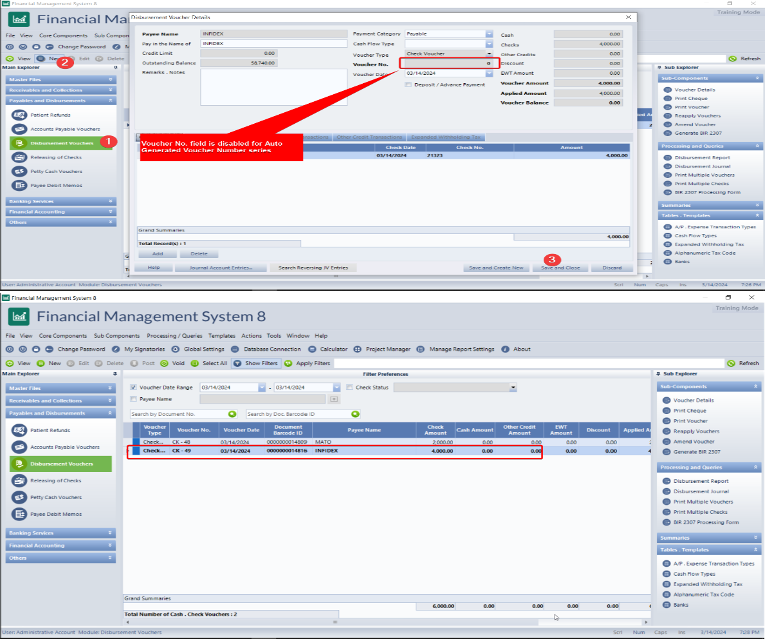Open the Templates menu
The height and width of the screenshot is (640, 766).
[221, 335]
